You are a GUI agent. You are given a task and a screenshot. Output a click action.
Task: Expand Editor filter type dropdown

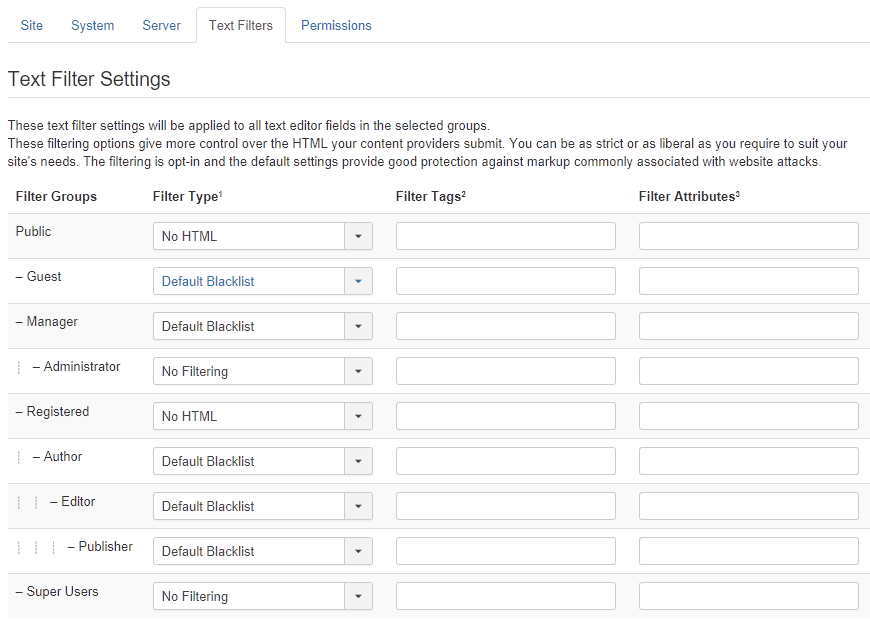point(263,506)
